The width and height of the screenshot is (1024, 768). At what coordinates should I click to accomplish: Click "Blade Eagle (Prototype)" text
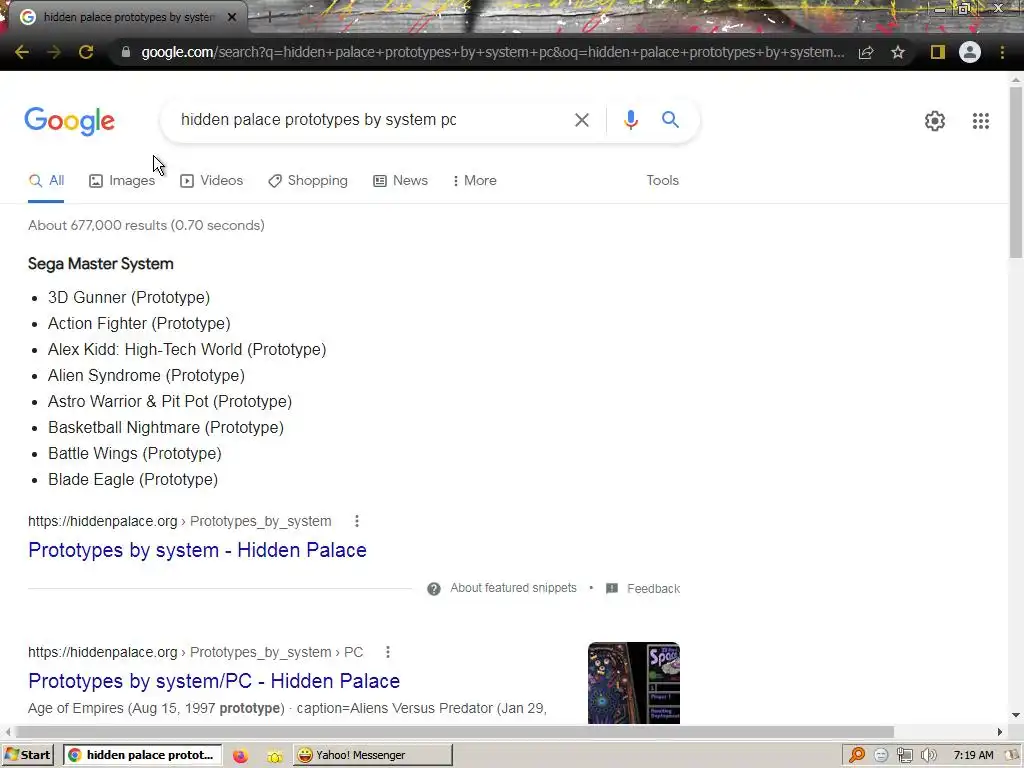(x=133, y=479)
